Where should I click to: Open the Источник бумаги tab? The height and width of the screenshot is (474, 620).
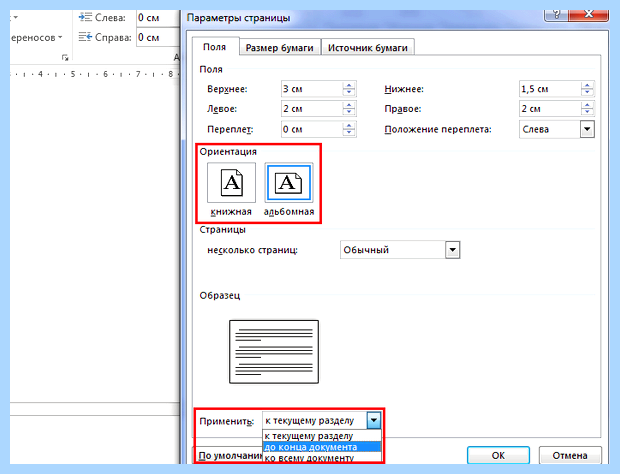[368, 48]
